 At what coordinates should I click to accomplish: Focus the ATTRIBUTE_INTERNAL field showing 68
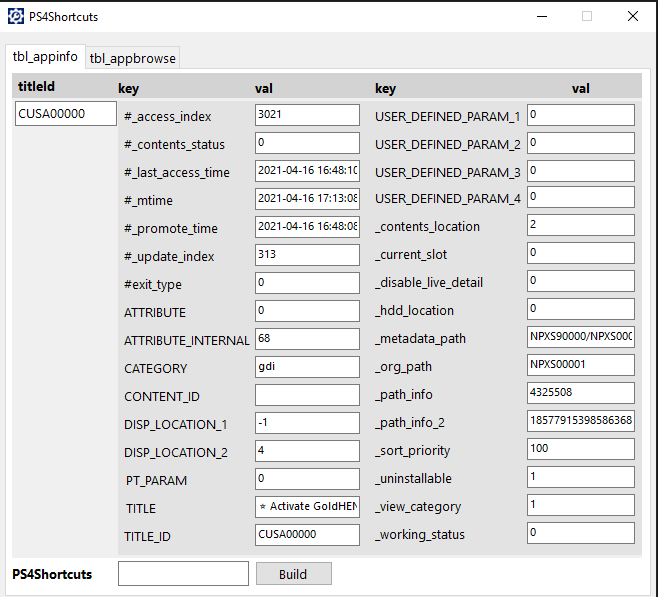(307, 339)
